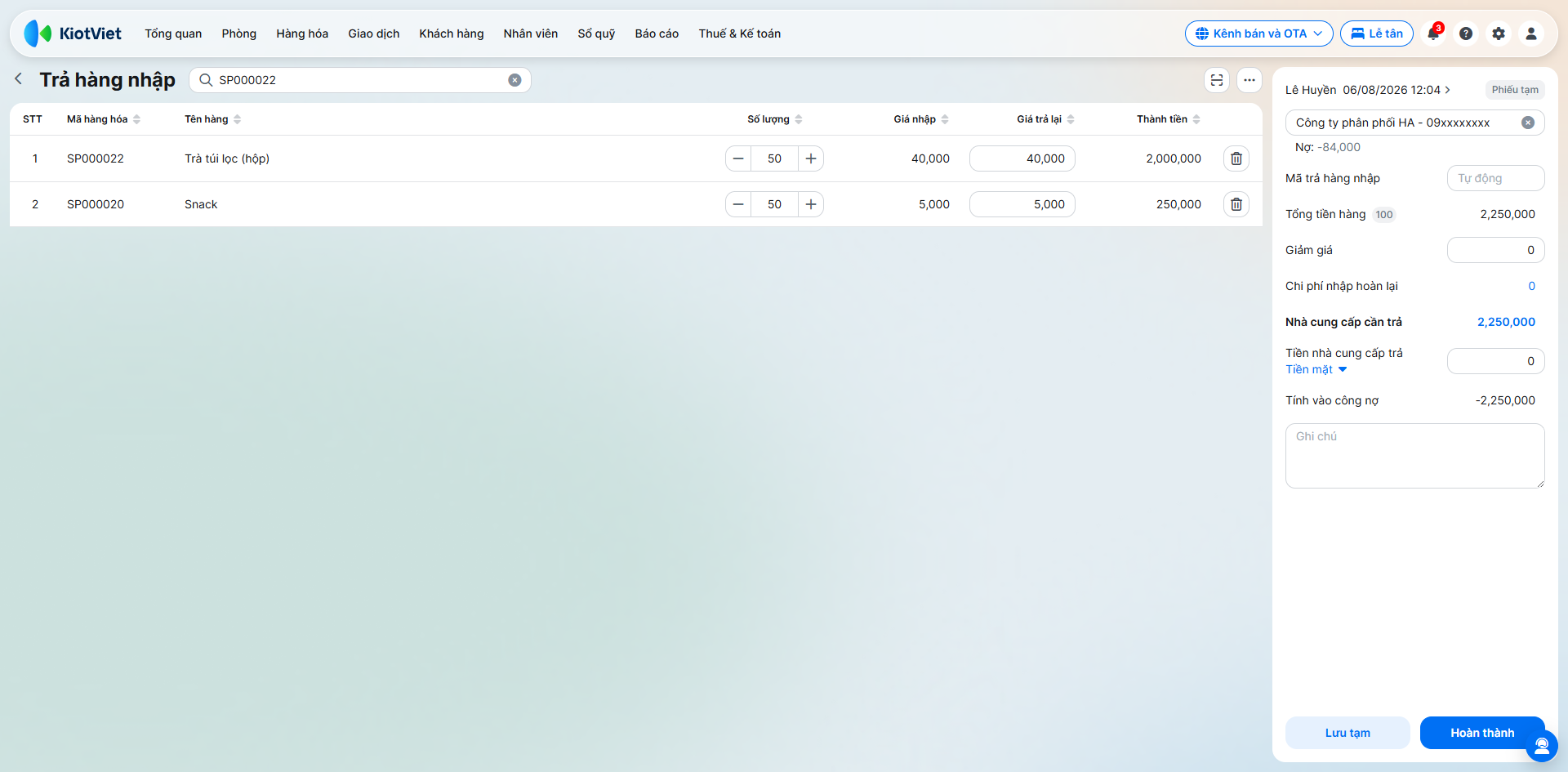Open the settings gear icon

[1499, 33]
